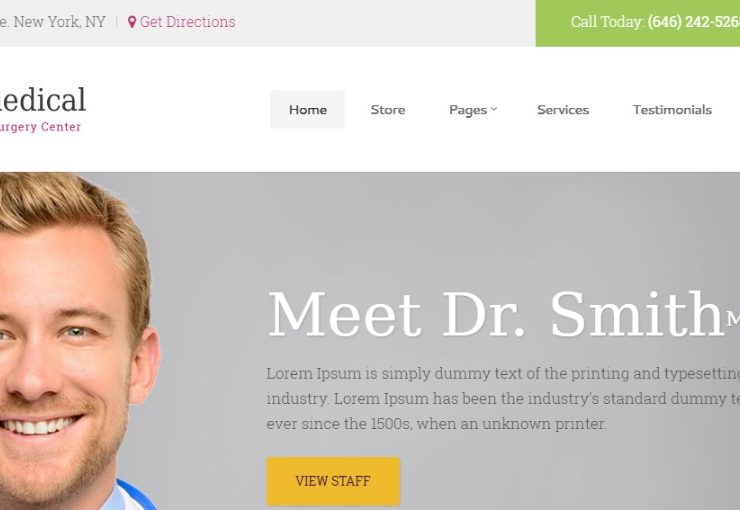This screenshot has width=740, height=510.
Task: Select the Home menu item
Action: 307,109
